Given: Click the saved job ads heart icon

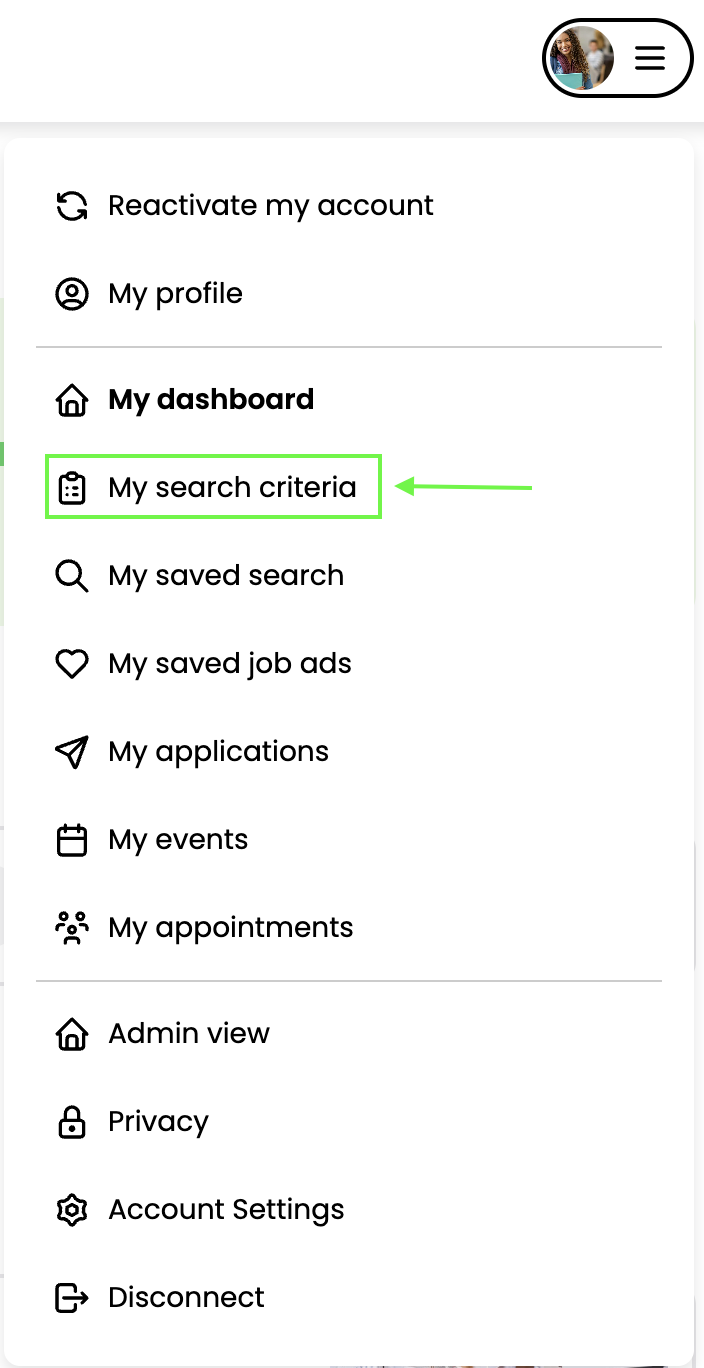Looking at the screenshot, I should coord(72,664).
